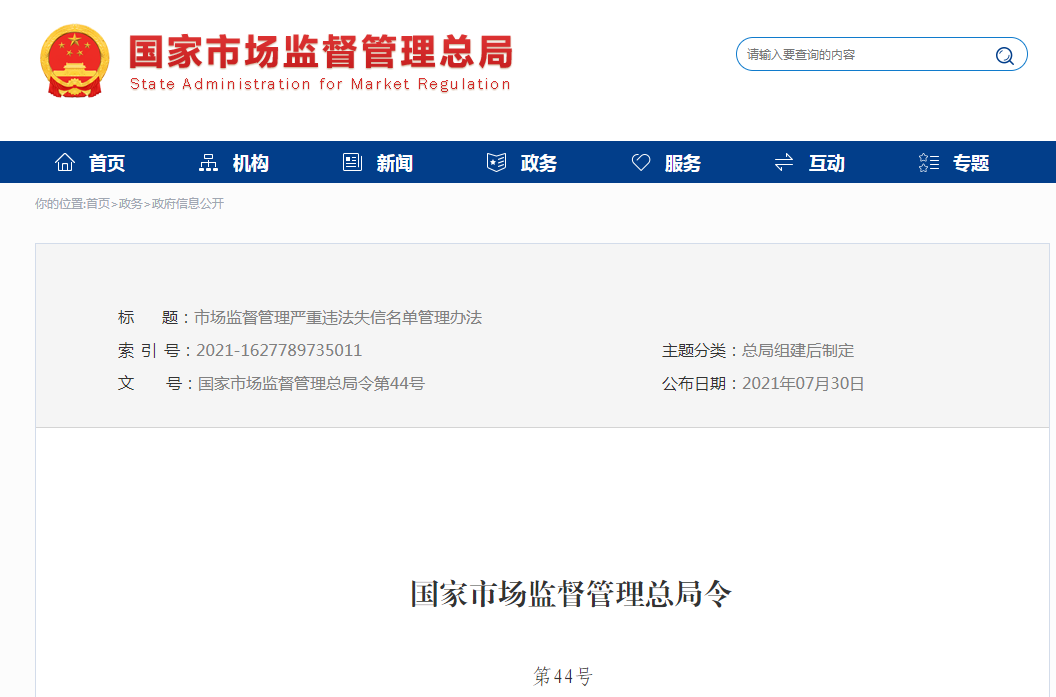The image size is (1056, 697).
Task: Click the heading 国家市场监督管理总局令
Action: (571, 594)
